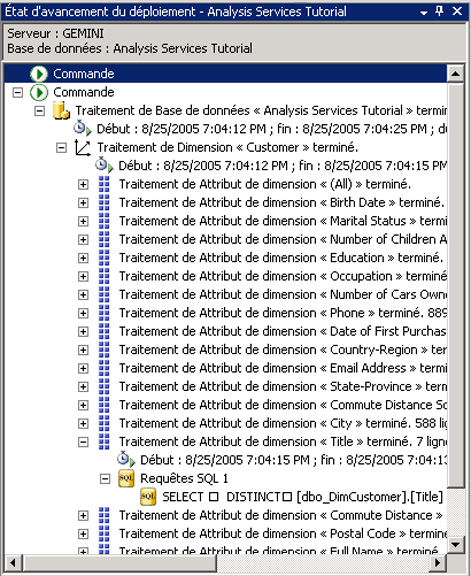This screenshot has height=576, width=471.
Task: Expand the Country-Region attribute node
Action: tap(83, 350)
